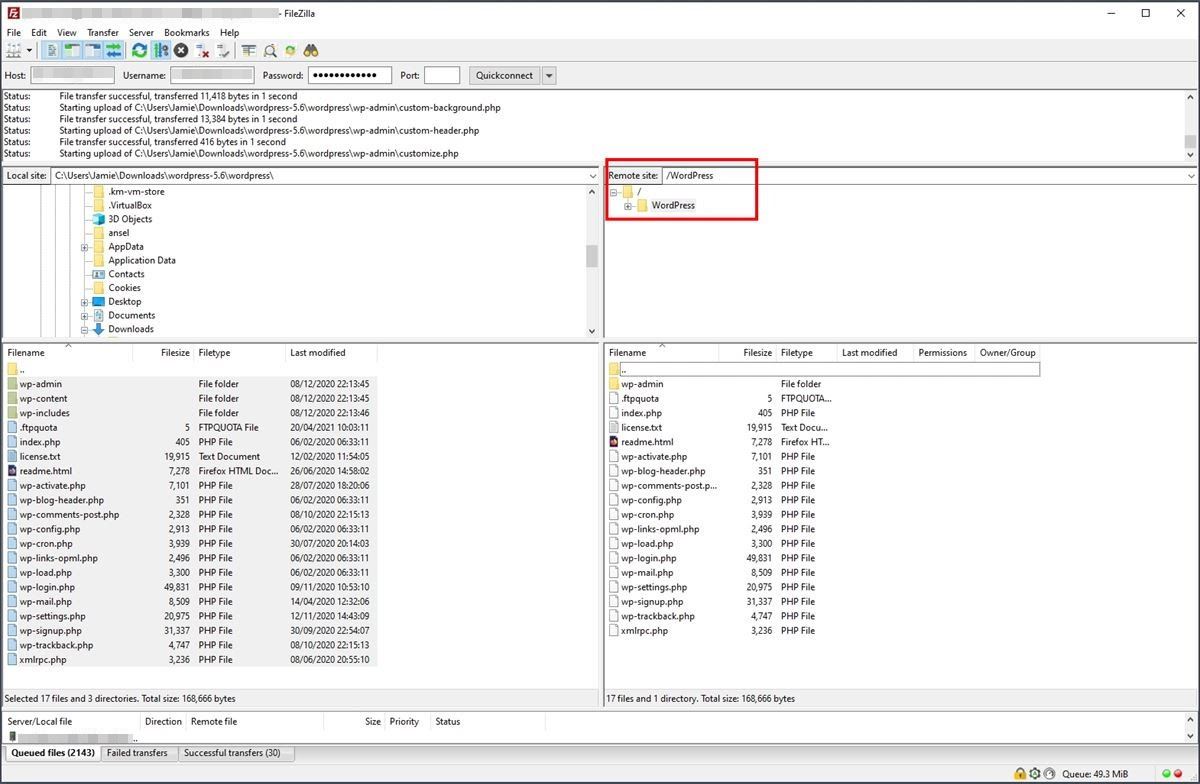Image resolution: width=1200 pixels, height=784 pixels.
Task: Click the transfer type gear icon
Action: pos(1035,774)
